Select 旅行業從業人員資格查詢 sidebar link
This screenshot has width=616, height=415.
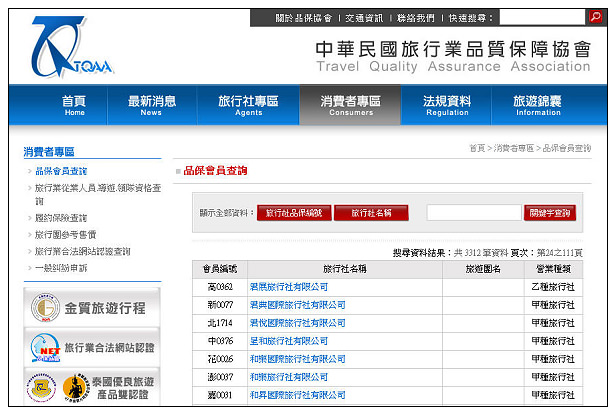tap(98, 194)
